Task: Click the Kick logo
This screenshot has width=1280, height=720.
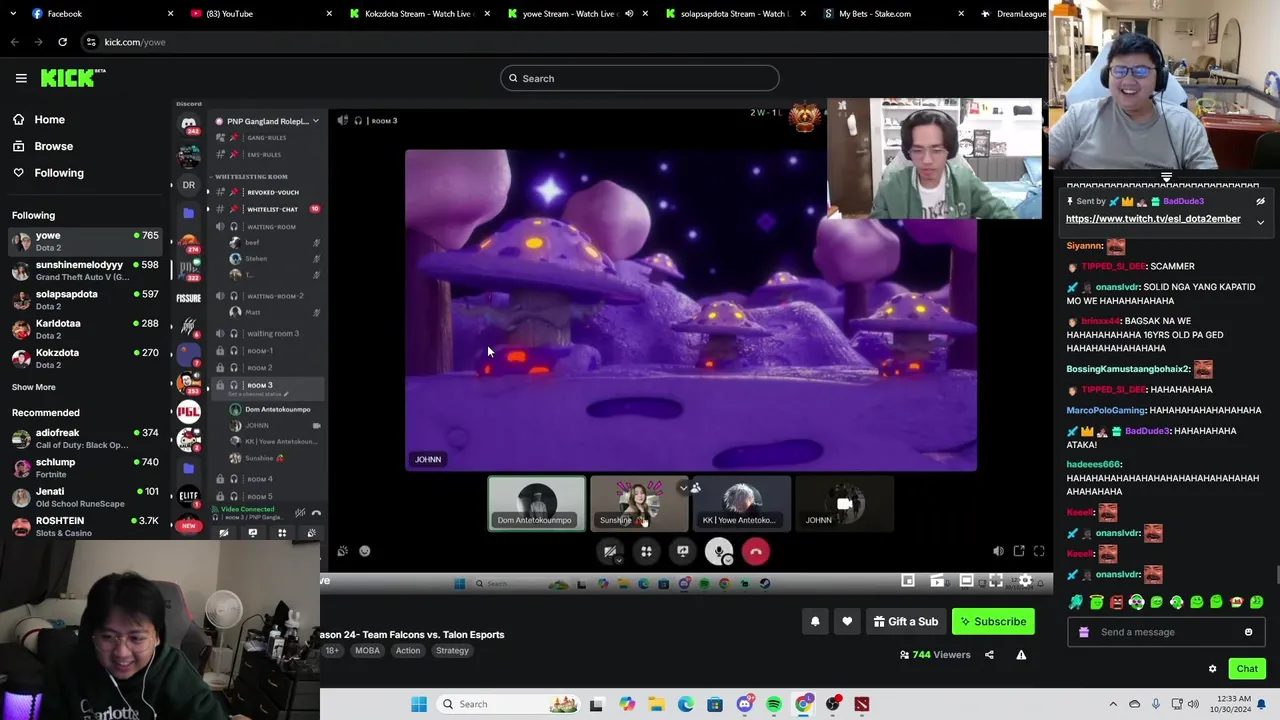Action: pyautogui.click(x=73, y=77)
